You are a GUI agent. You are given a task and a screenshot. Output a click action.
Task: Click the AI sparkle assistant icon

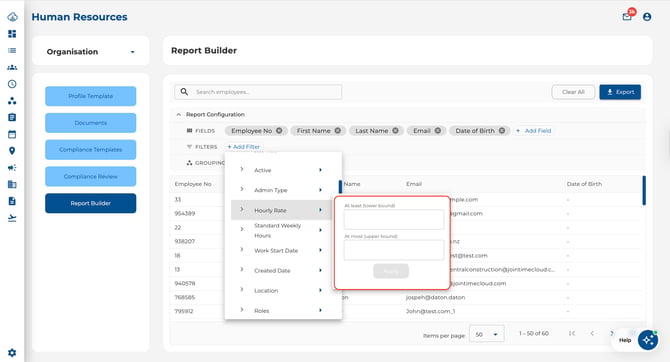pyautogui.click(x=648, y=340)
